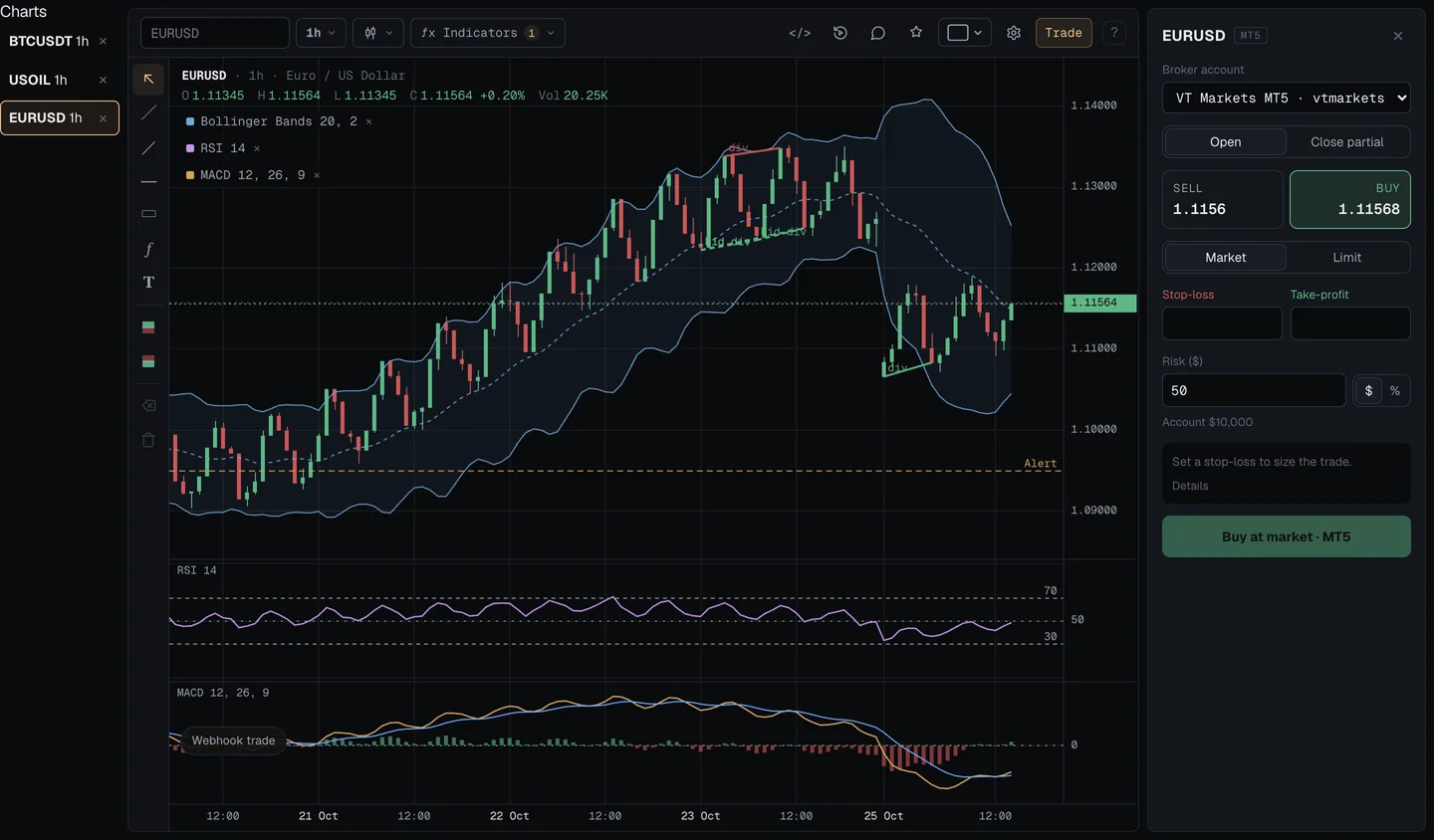Open the embed code icon
Viewport: 1434px width, 840px height.
pos(800,33)
